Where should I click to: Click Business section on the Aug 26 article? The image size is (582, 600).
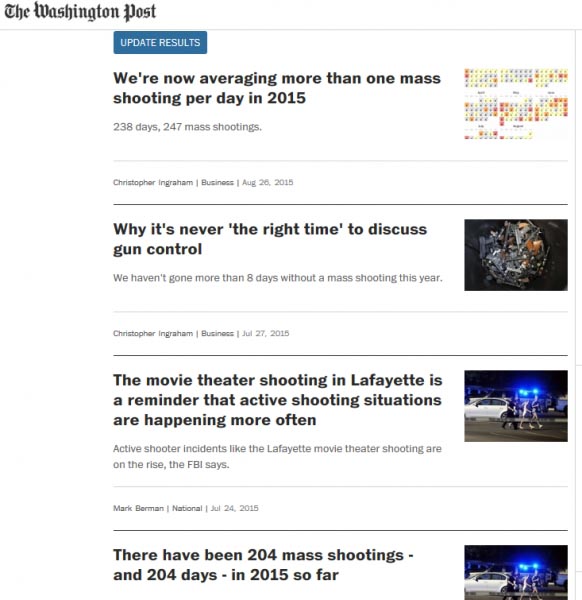click(217, 183)
